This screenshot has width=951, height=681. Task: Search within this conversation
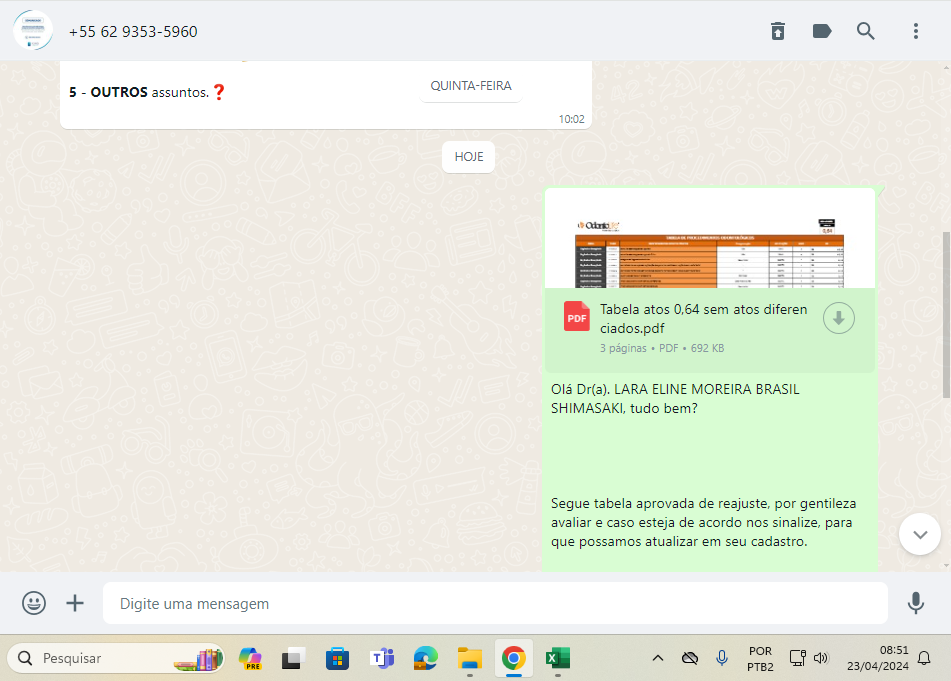pyautogui.click(x=865, y=31)
